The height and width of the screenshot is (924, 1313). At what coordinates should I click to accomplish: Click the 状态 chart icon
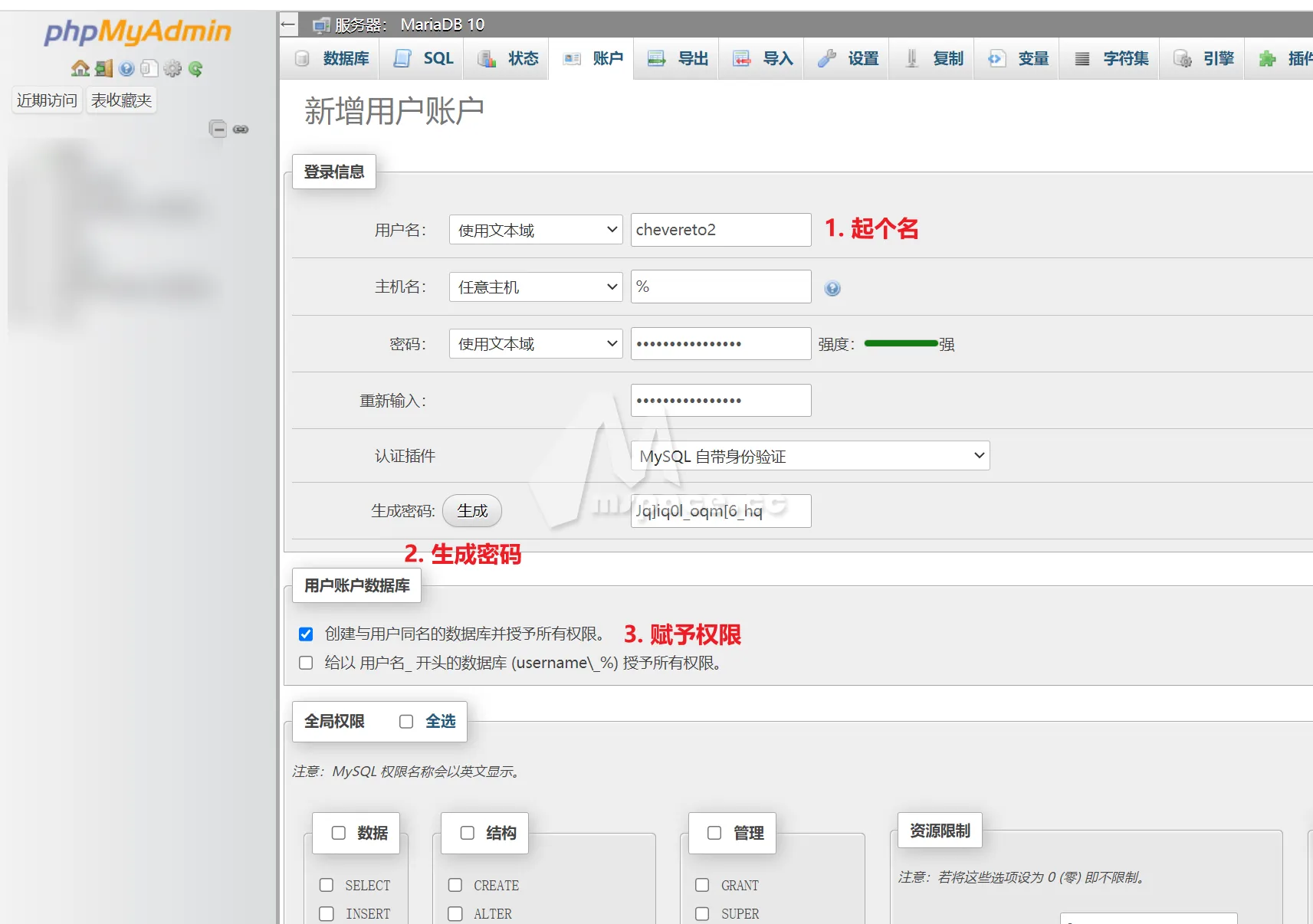pyautogui.click(x=487, y=58)
